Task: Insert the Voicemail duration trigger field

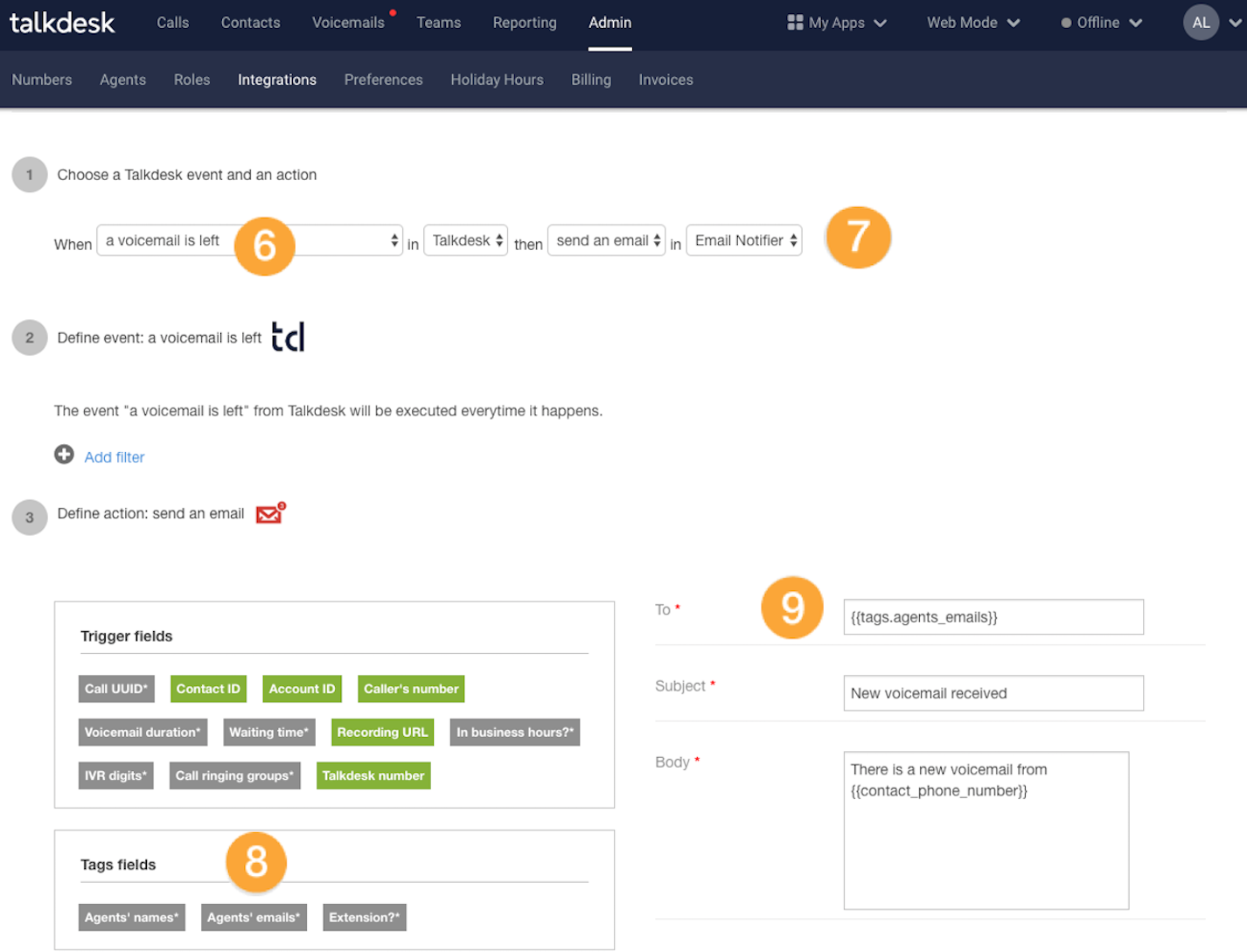Action: coord(143,733)
